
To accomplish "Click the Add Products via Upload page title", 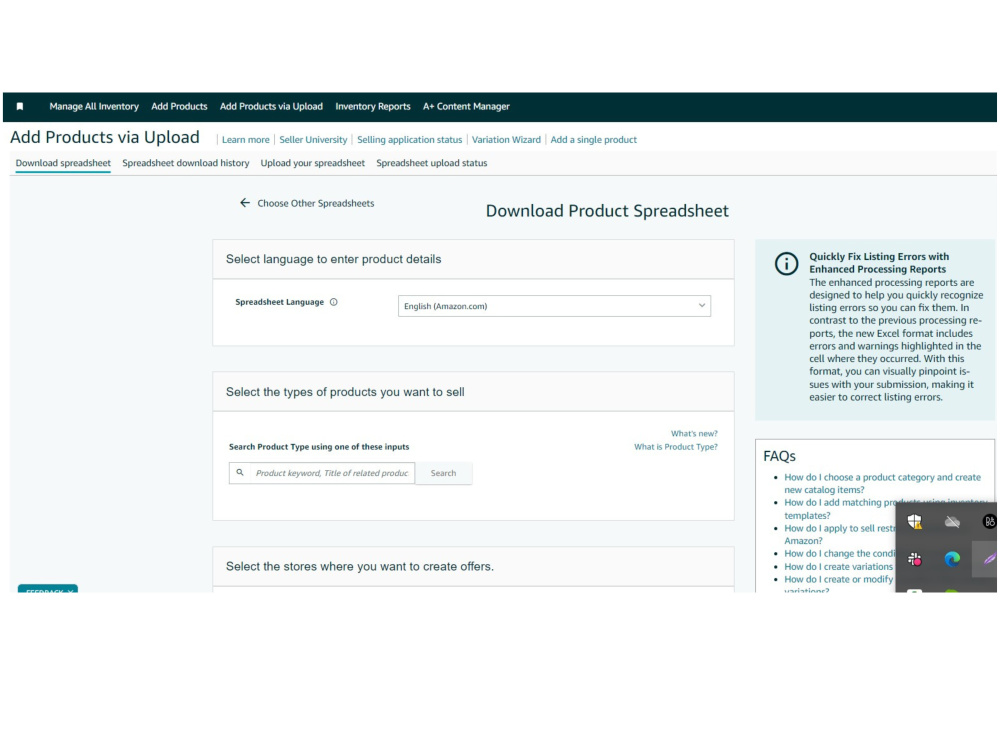I will tap(105, 137).
